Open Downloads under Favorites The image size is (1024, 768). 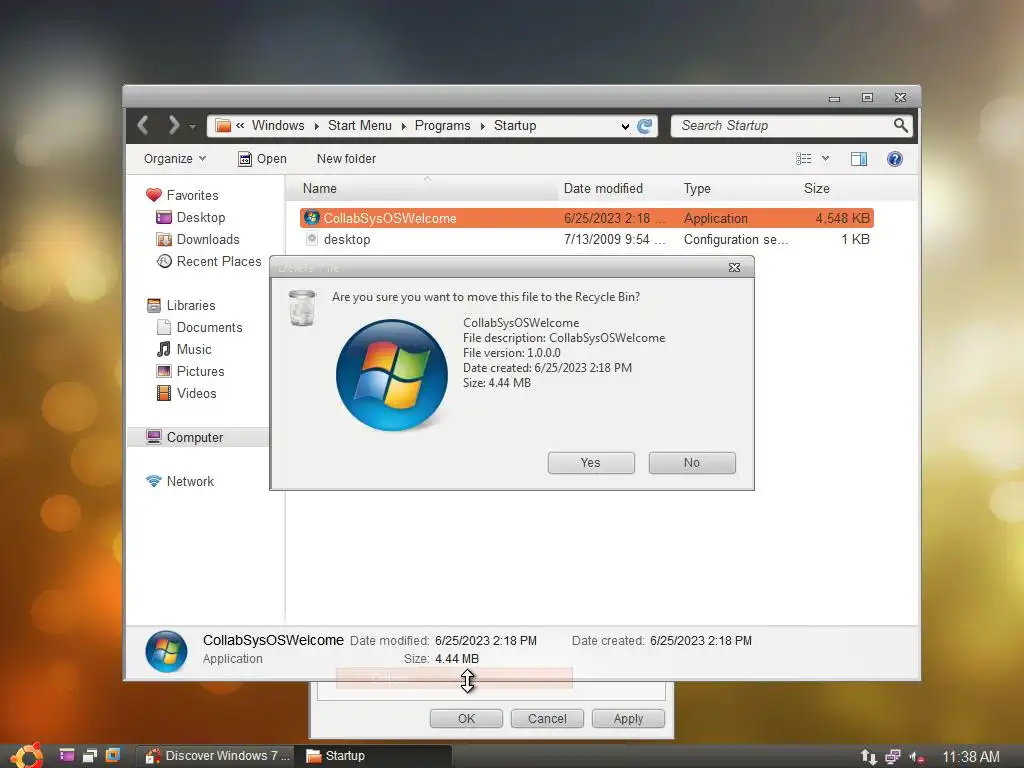click(198, 240)
